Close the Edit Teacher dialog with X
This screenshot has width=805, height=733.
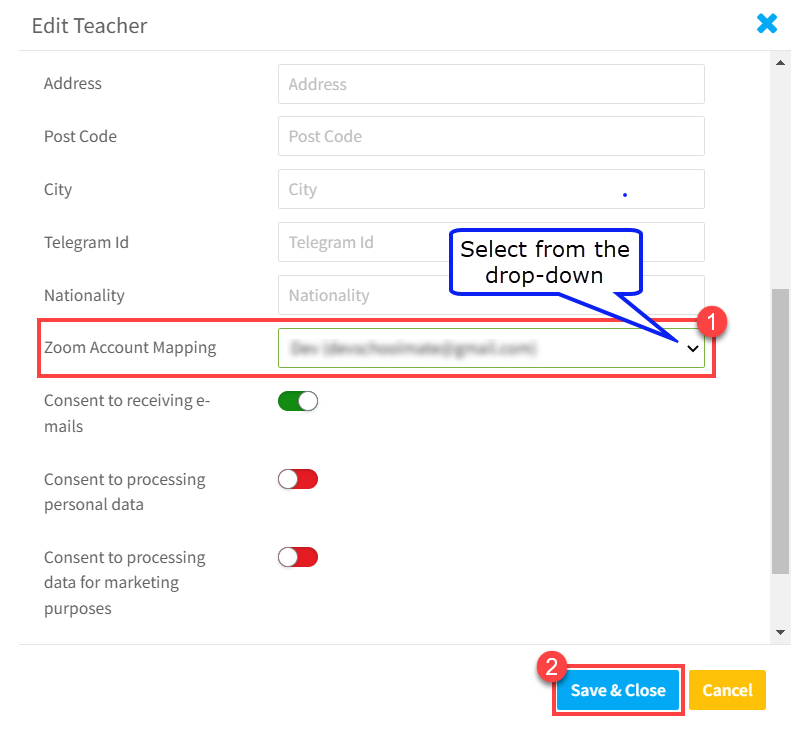[x=767, y=24]
